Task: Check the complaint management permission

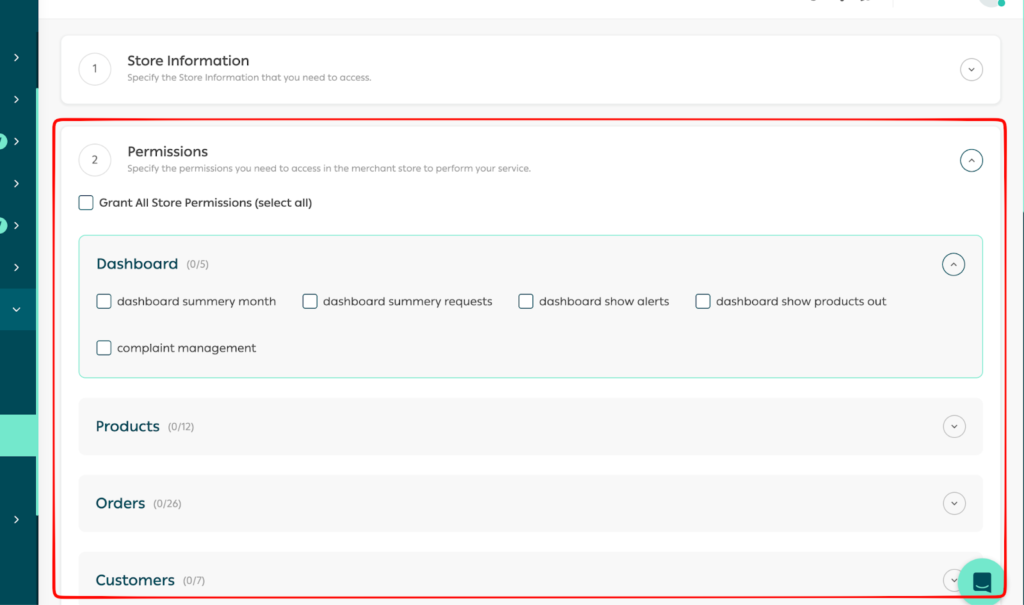Action: pos(104,348)
